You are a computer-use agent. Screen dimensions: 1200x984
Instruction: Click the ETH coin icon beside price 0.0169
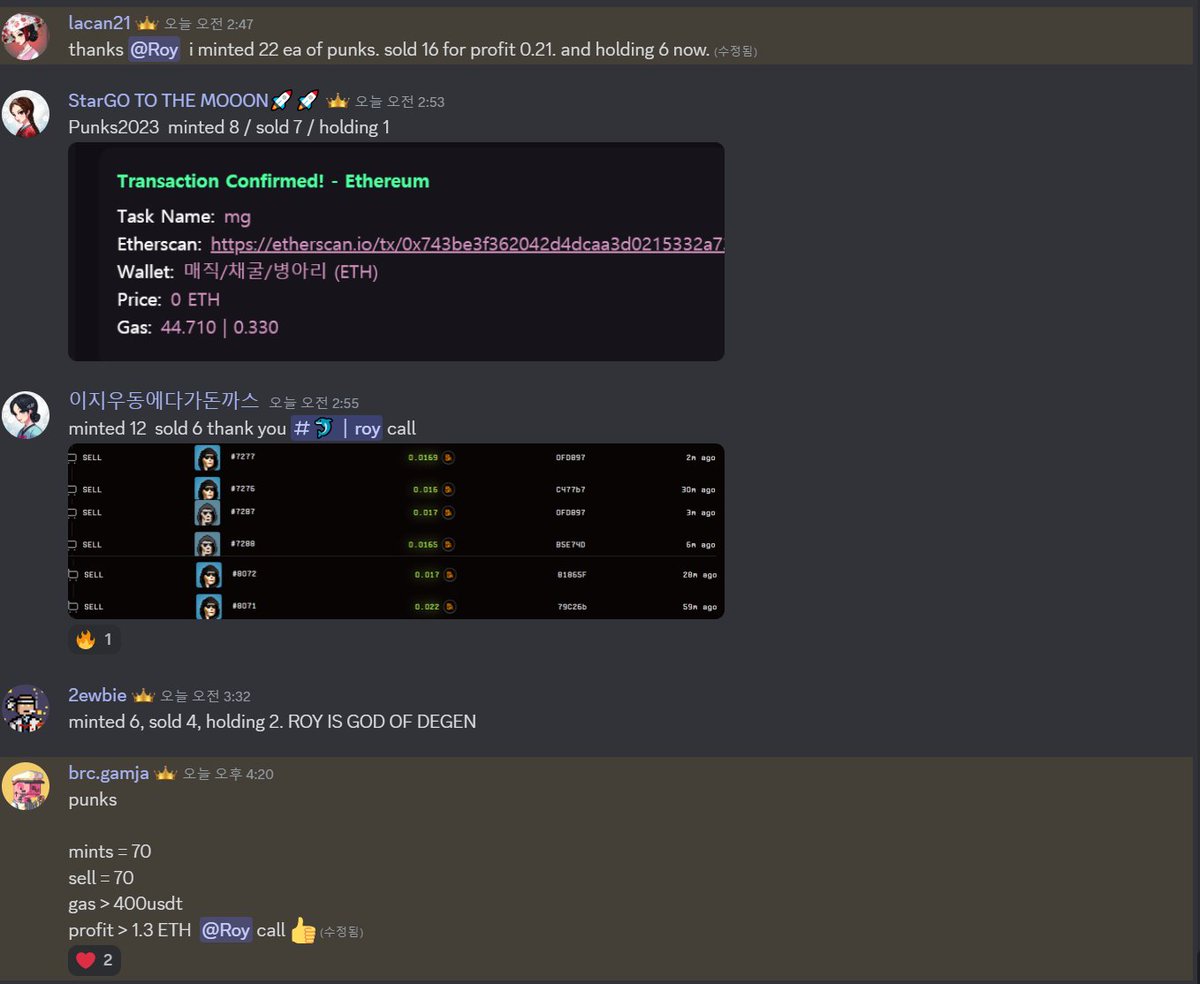(x=450, y=457)
